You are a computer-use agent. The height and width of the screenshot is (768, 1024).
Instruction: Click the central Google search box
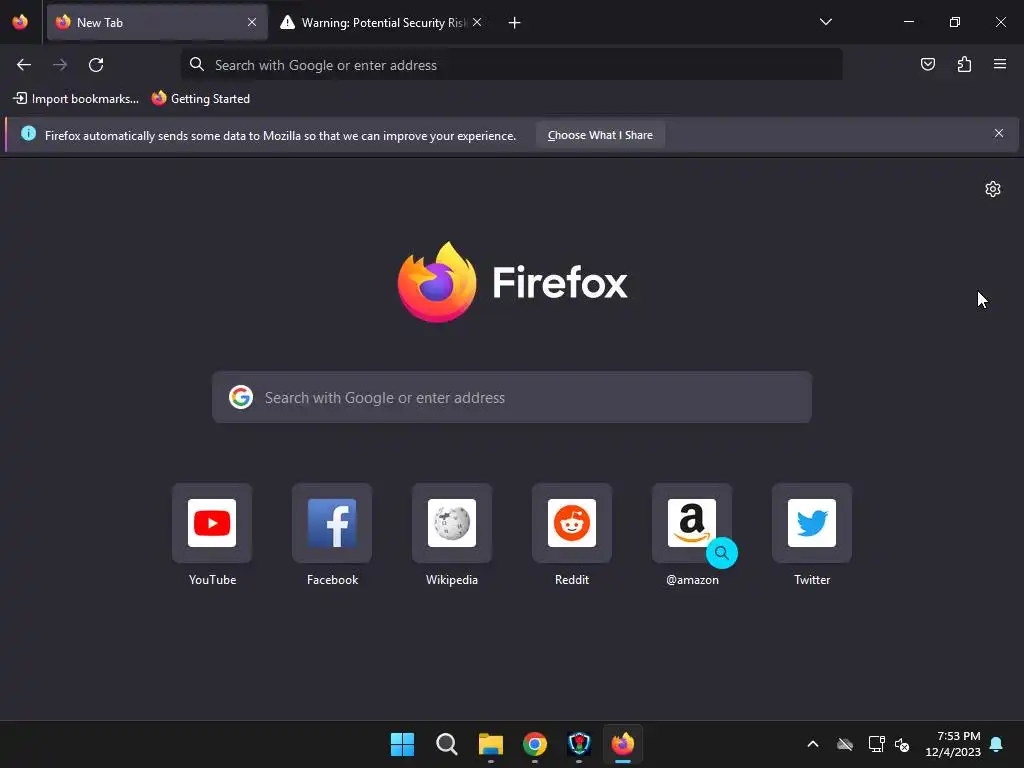click(x=512, y=397)
